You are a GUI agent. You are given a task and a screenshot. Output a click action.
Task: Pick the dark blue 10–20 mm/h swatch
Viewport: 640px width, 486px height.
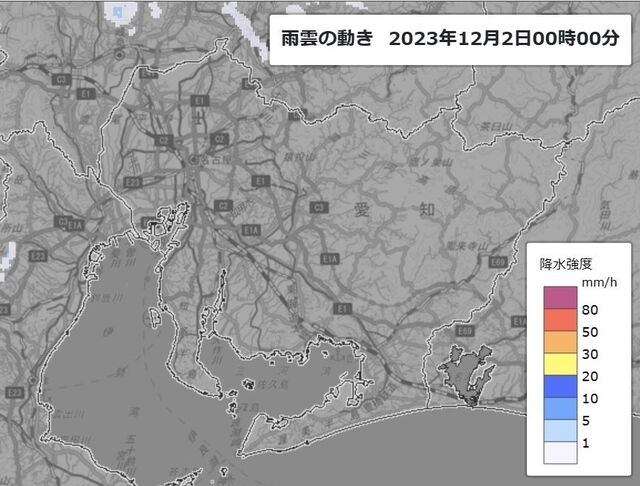[560, 386]
